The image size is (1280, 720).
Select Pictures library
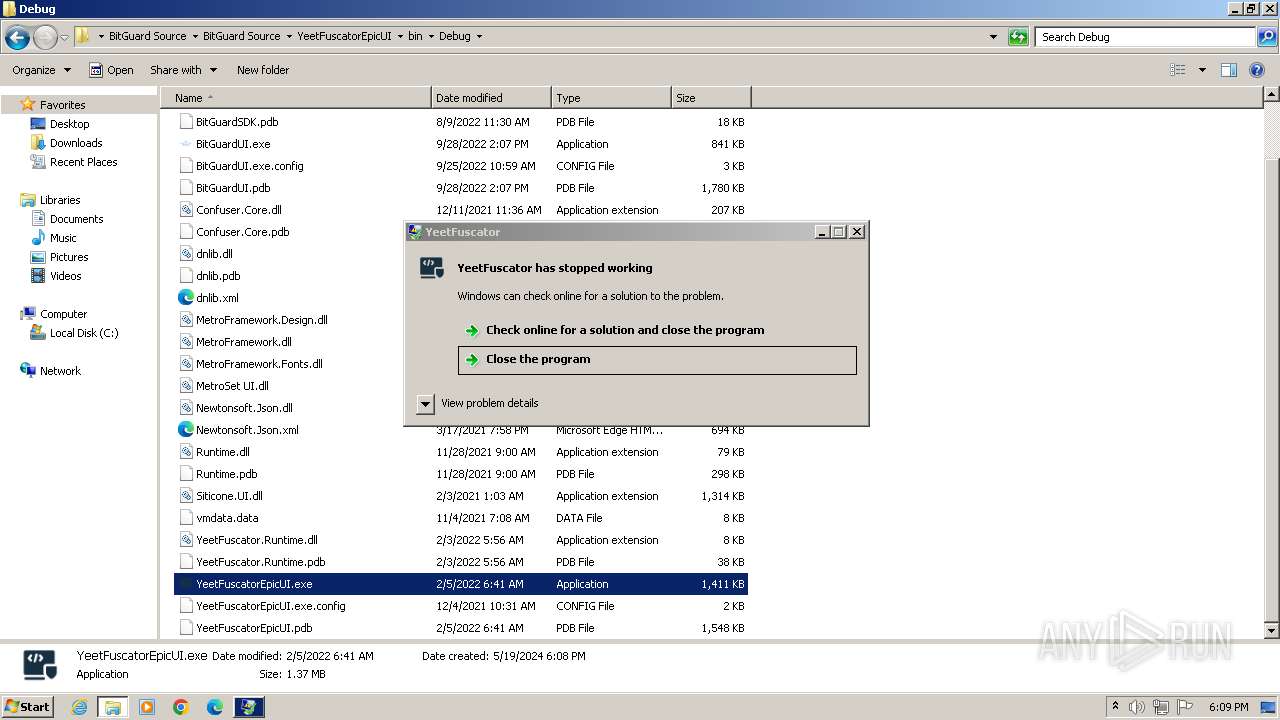click(69, 257)
